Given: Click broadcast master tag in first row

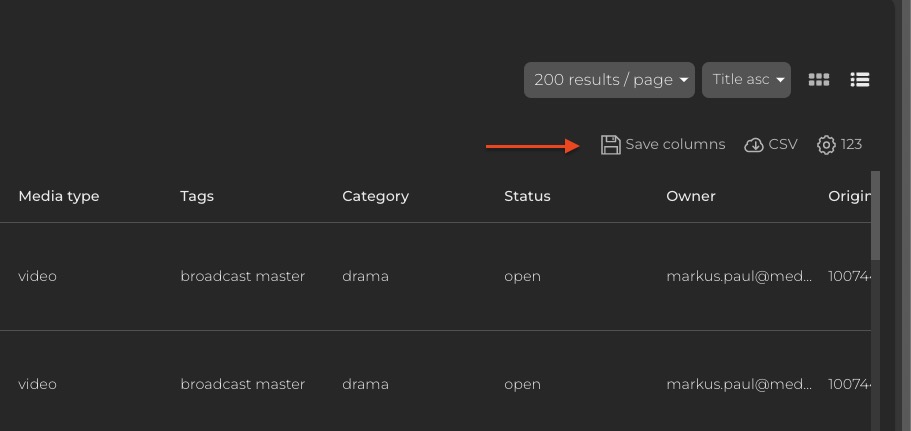Looking at the screenshot, I should [243, 276].
